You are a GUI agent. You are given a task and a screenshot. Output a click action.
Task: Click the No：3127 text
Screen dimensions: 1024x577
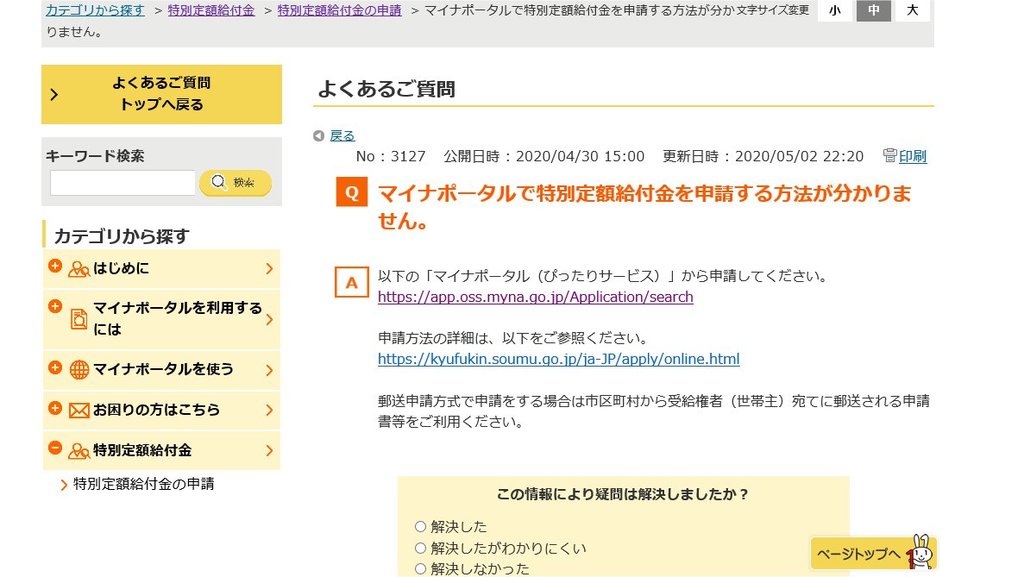[x=391, y=157]
